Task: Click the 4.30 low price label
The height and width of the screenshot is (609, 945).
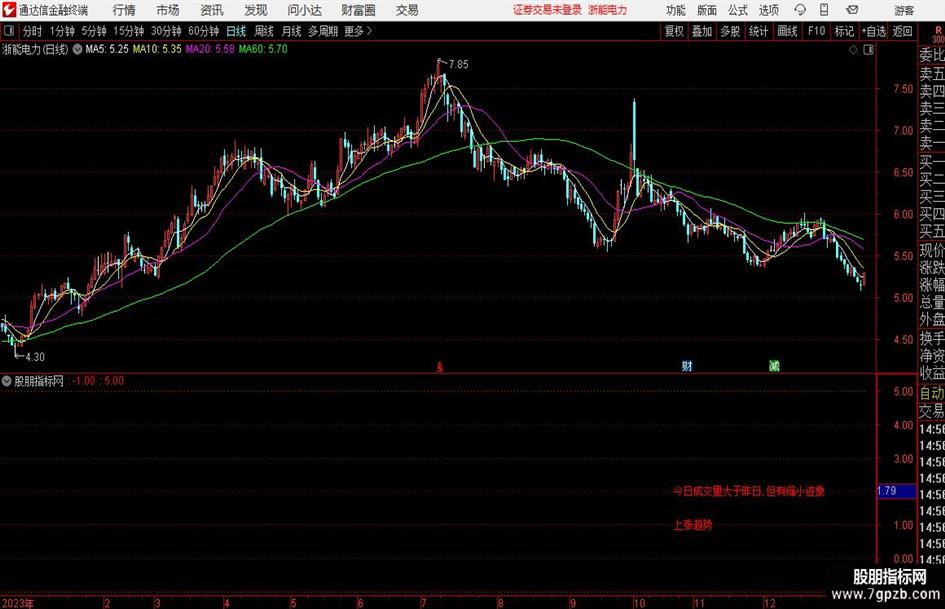Action: [x=35, y=357]
